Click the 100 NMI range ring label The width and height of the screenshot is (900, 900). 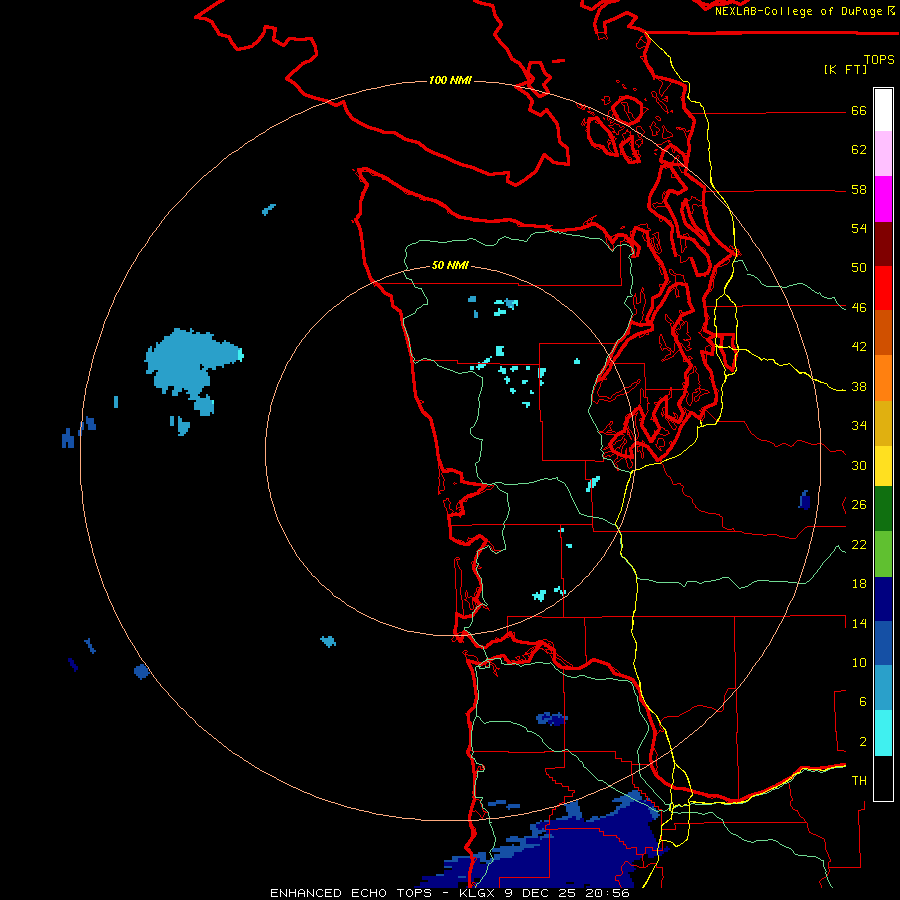pos(450,80)
